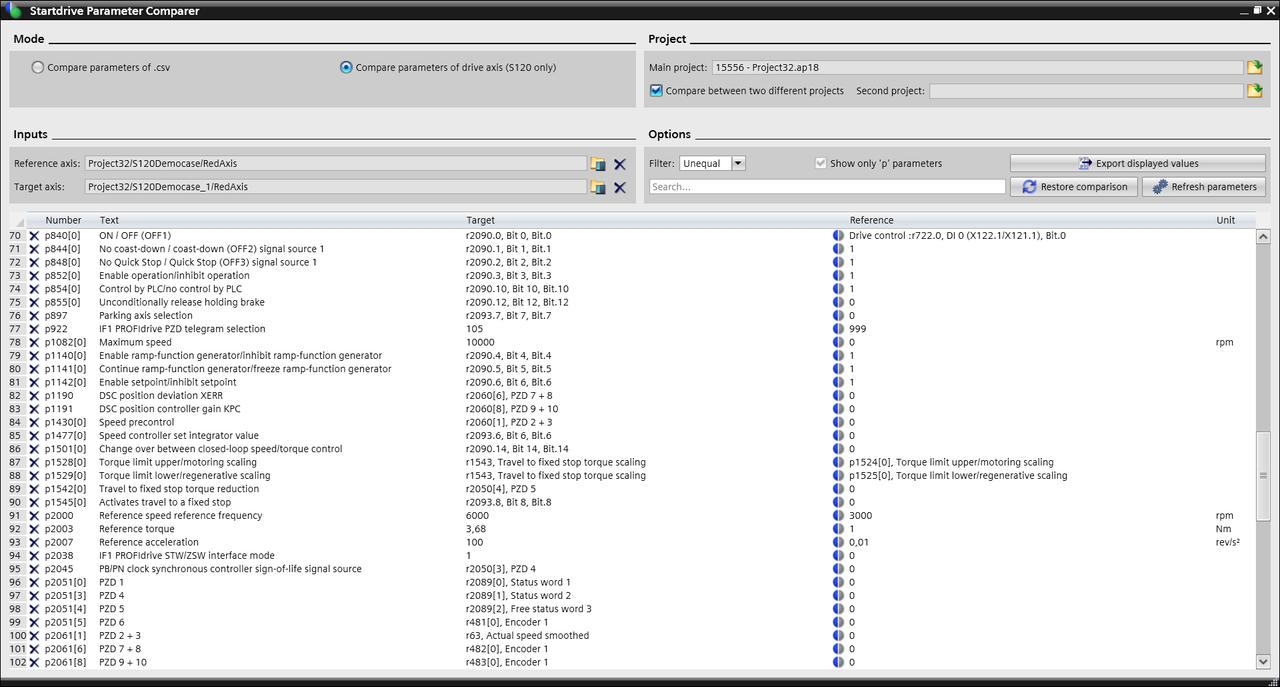This screenshot has height=687, width=1280.
Task: Sort by the Reference column header
Action: 872,220
